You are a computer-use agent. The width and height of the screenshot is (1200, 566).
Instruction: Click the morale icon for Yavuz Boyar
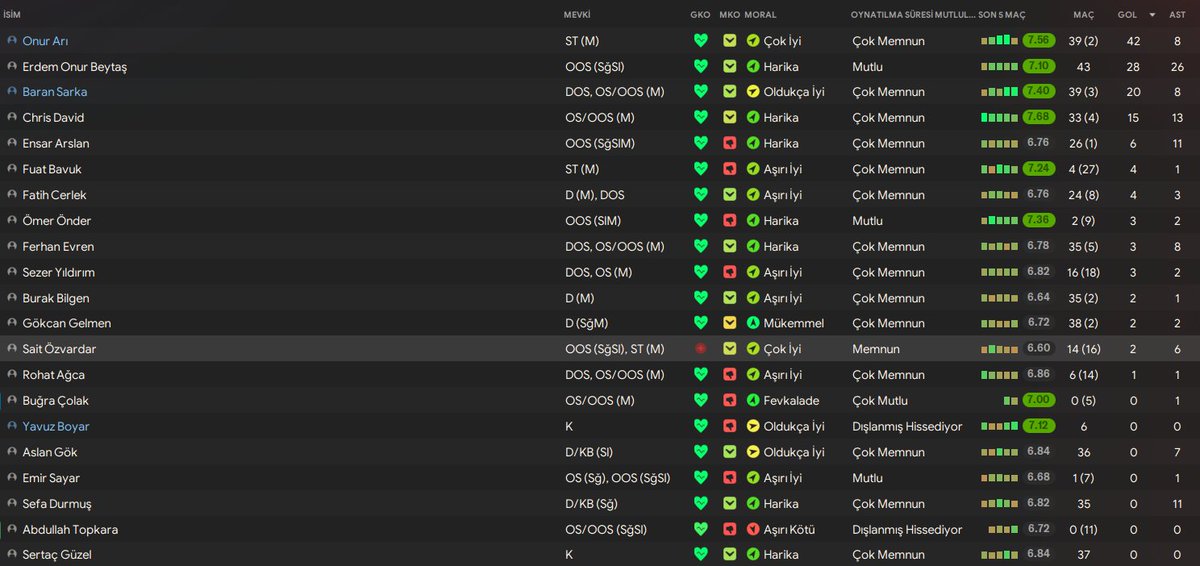(753, 427)
